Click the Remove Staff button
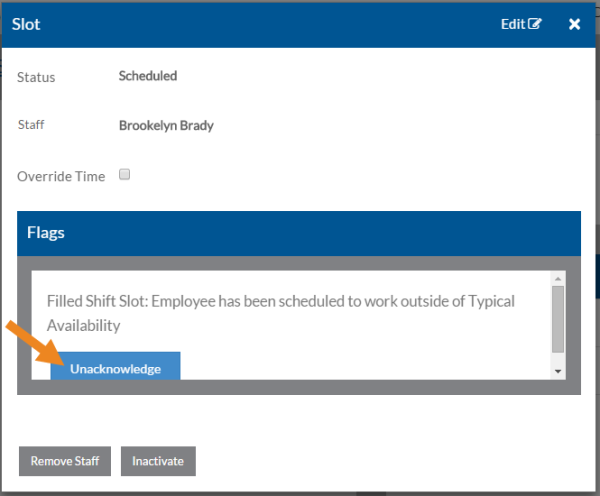Screen dimensions: 600x496 (65, 461)
